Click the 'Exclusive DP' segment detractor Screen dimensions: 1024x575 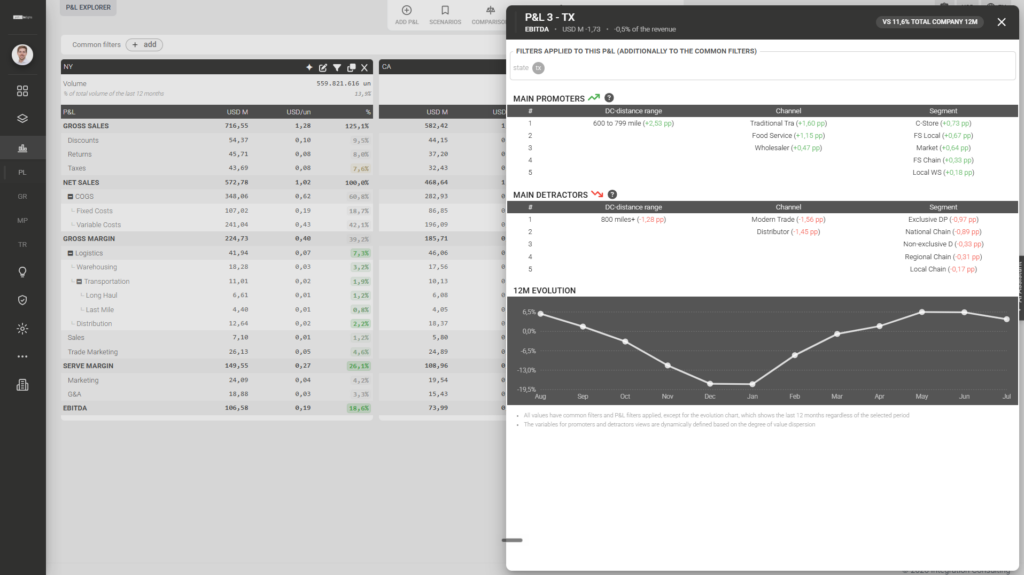pyautogui.click(x=943, y=220)
